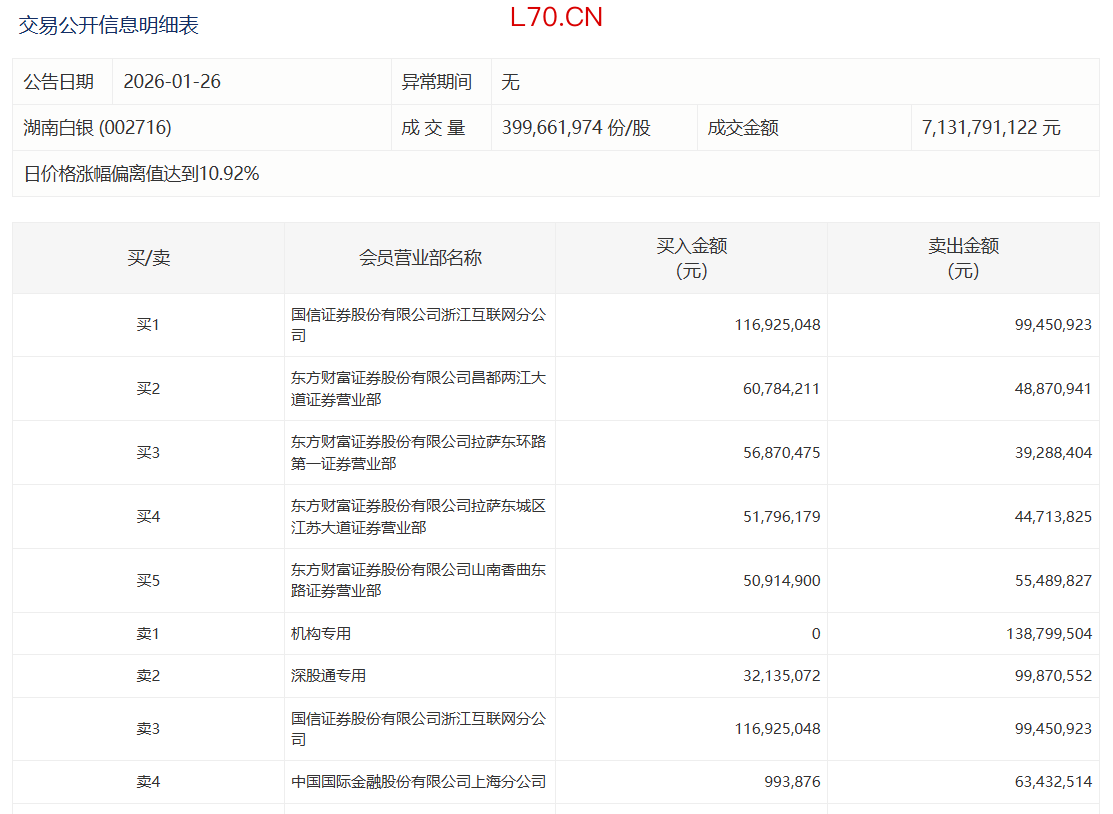Click the turnover amount 7,131,791,122 元 value
1113x814 pixels.
[991, 128]
